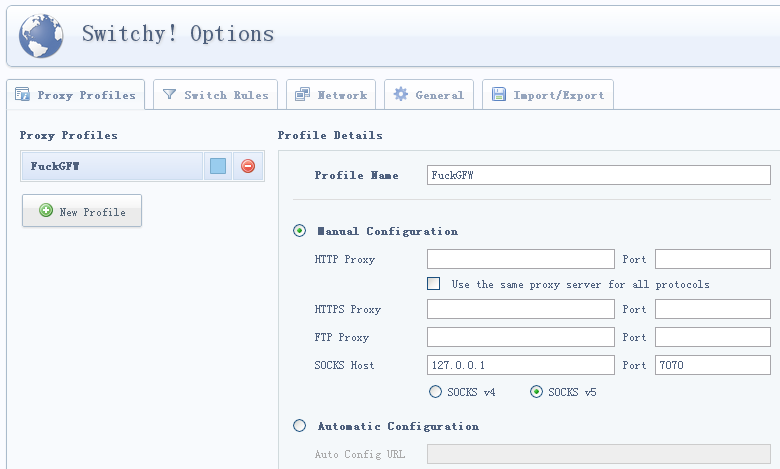The image size is (780, 469).
Task: Click the Profile Name input field
Action: click(598, 175)
